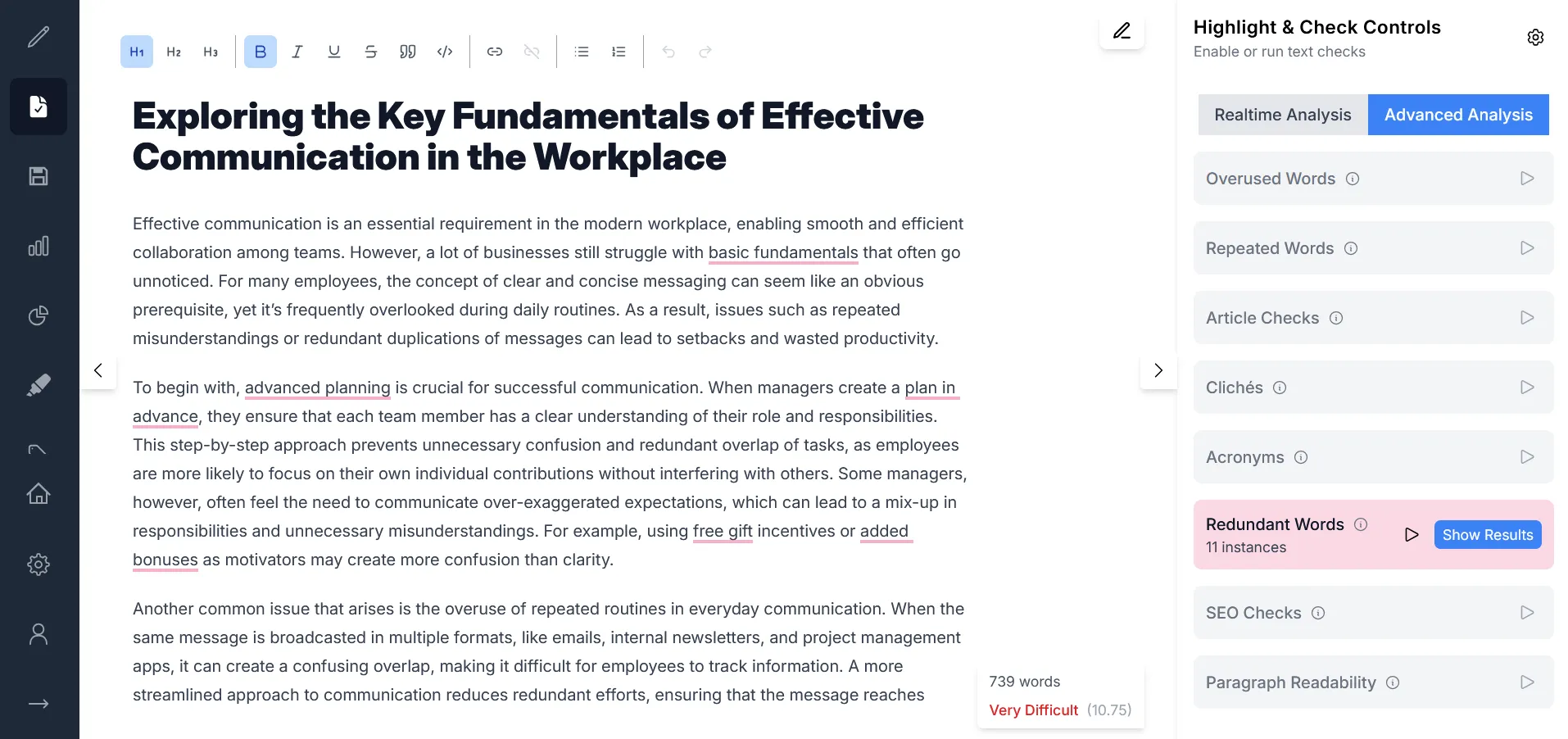Open panel settings gear icon
Image resolution: width=1568 pixels, height=739 pixels.
pos(1535,38)
